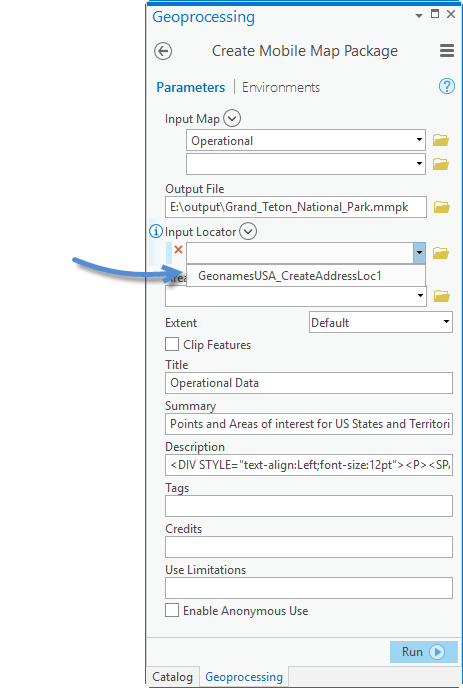Expand Input Map chevron
463x688 pixels.
[x=232, y=118]
